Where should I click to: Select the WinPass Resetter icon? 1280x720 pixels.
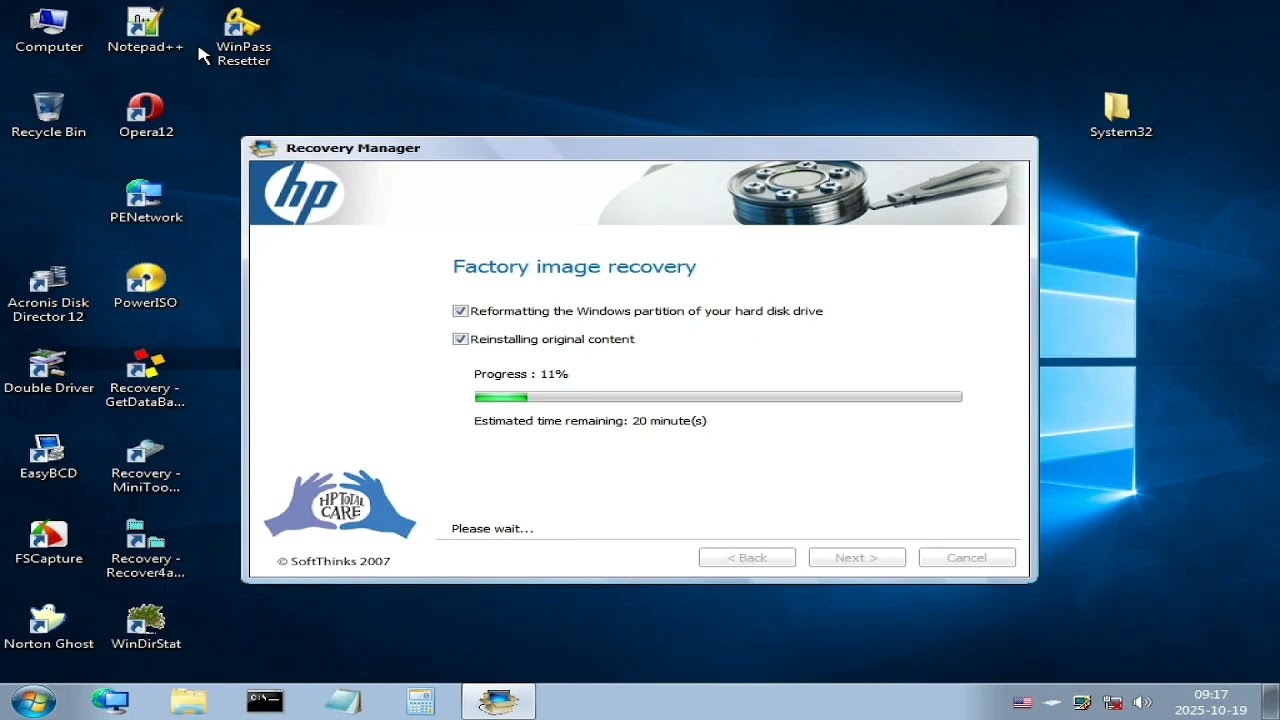pyautogui.click(x=243, y=37)
